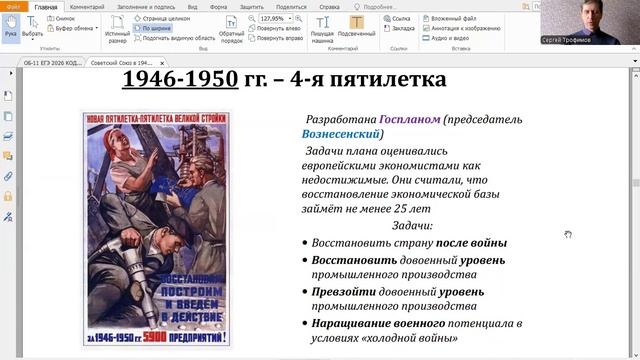Add Аннотация к изображению
The height and width of the screenshot is (360, 640).
(461, 28)
